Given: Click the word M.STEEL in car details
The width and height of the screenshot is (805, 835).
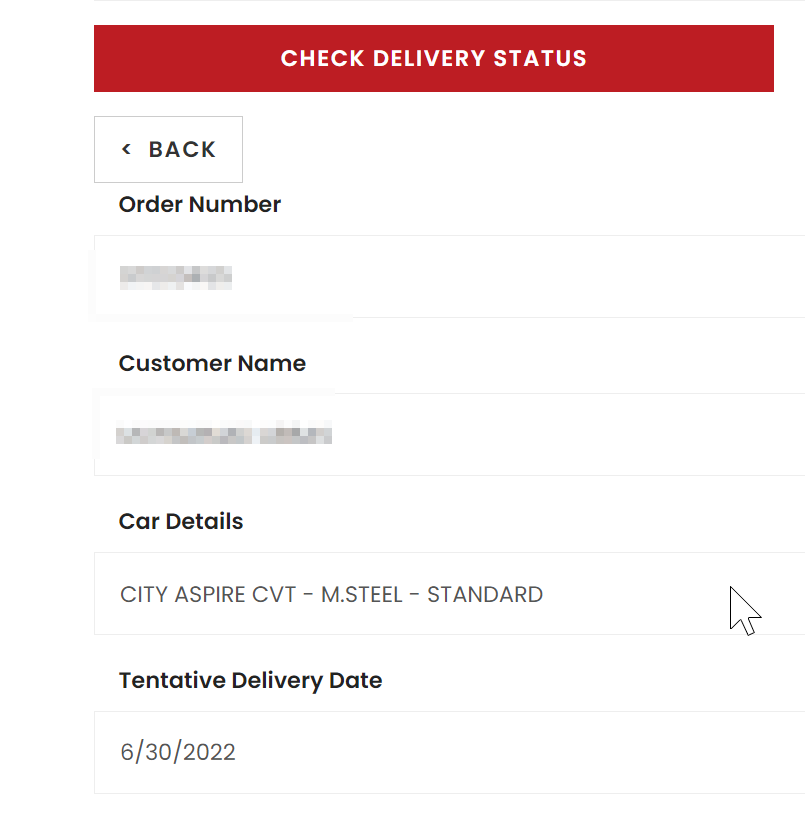Looking at the screenshot, I should (x=362, y=595).
